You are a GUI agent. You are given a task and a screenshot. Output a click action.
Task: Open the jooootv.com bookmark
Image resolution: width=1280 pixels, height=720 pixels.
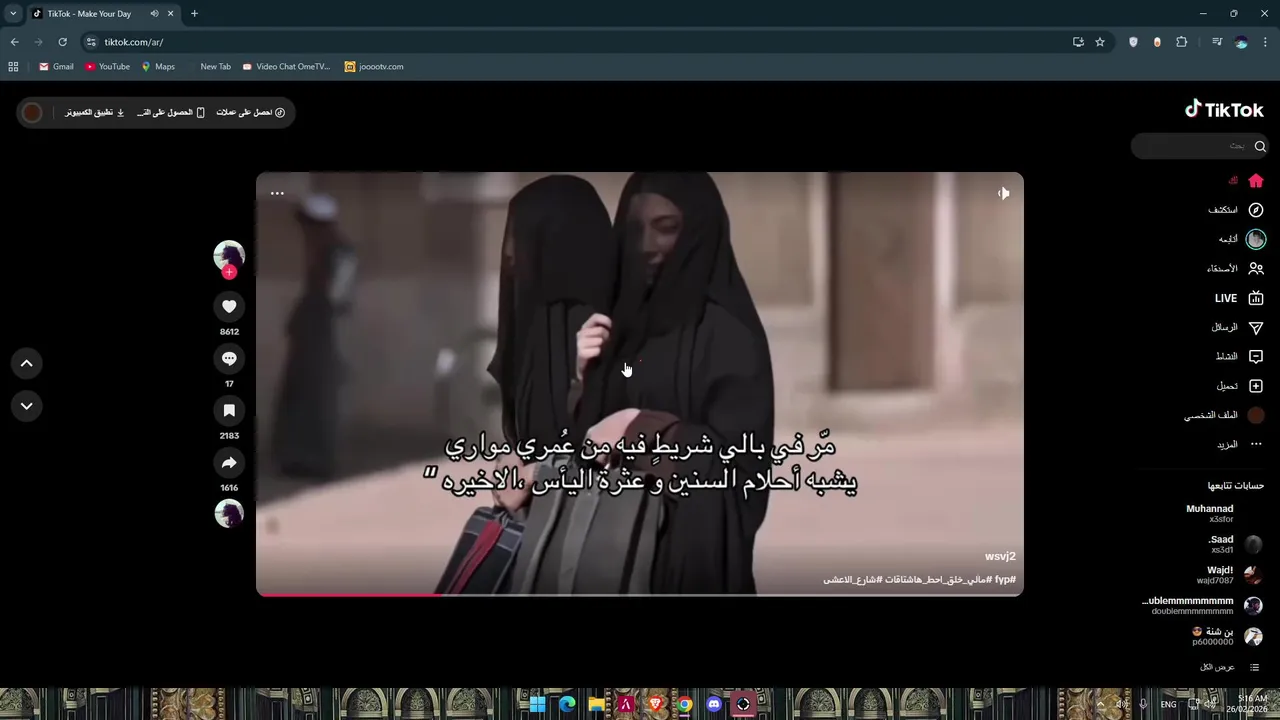click(374, 67)
